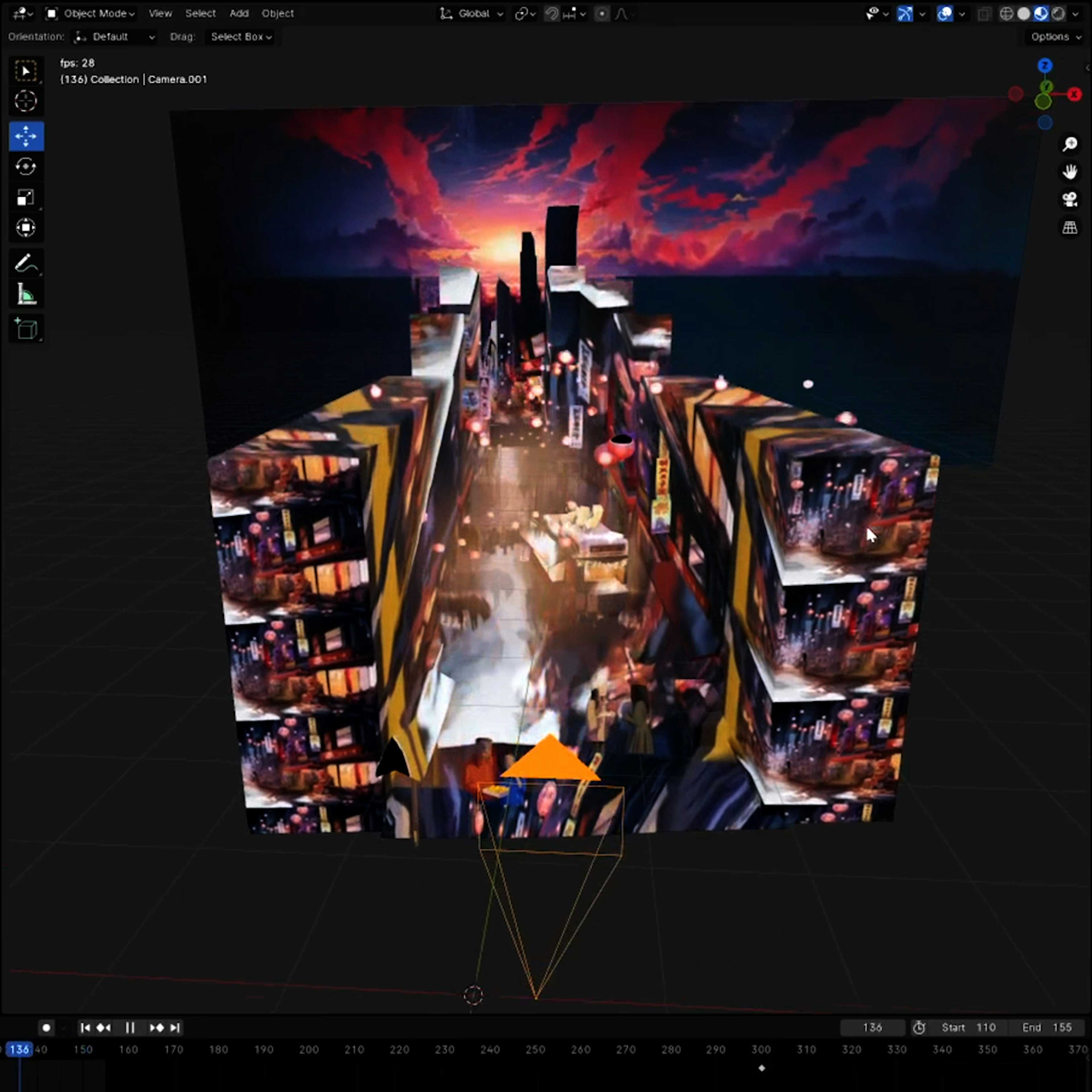Toggle viewport overlays
The height and width of the screenshot is (1092, 1092).
pyautogui.click(x=944, y=14)
